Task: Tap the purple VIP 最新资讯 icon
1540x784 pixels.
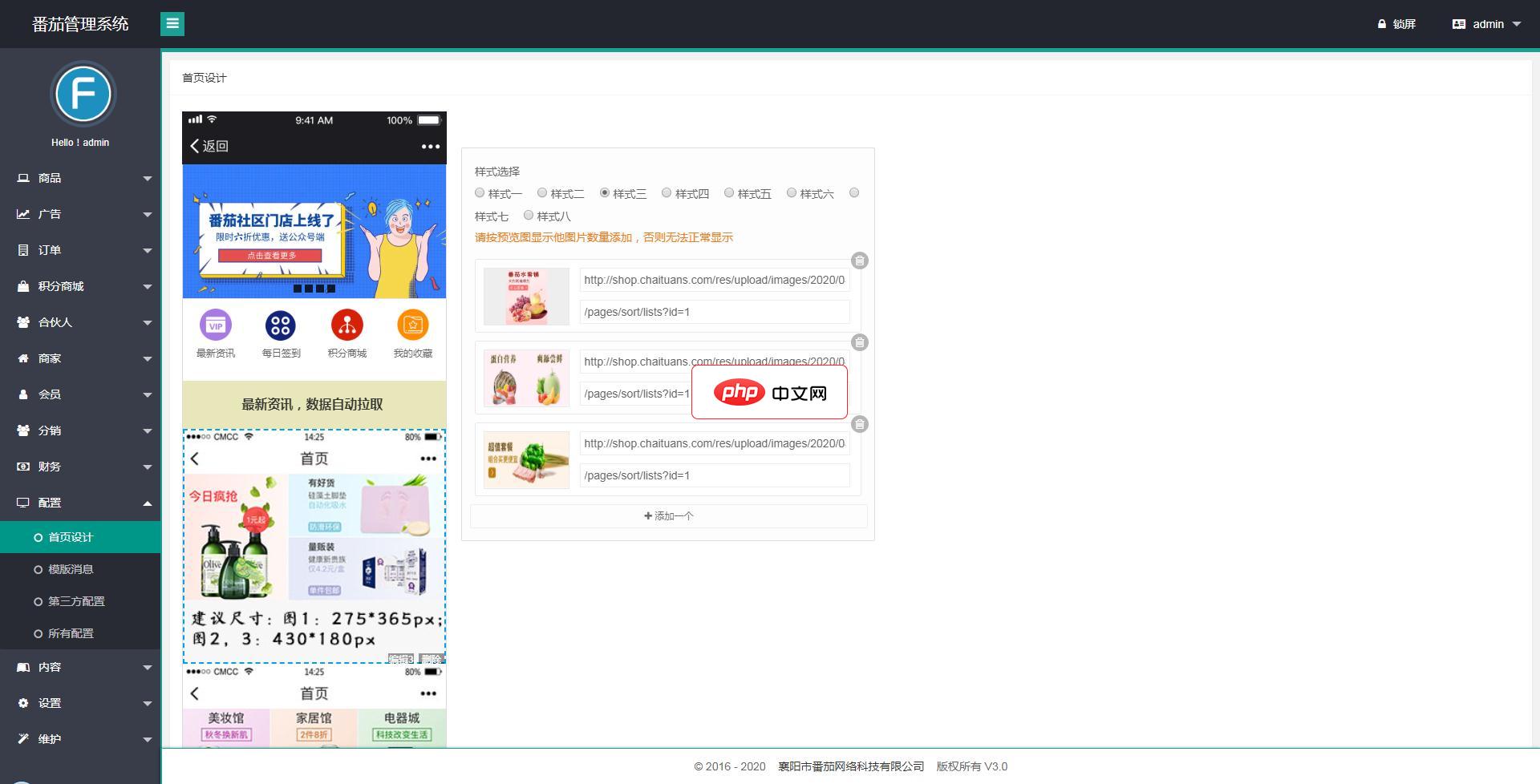Action: click(x=215, y=325)
